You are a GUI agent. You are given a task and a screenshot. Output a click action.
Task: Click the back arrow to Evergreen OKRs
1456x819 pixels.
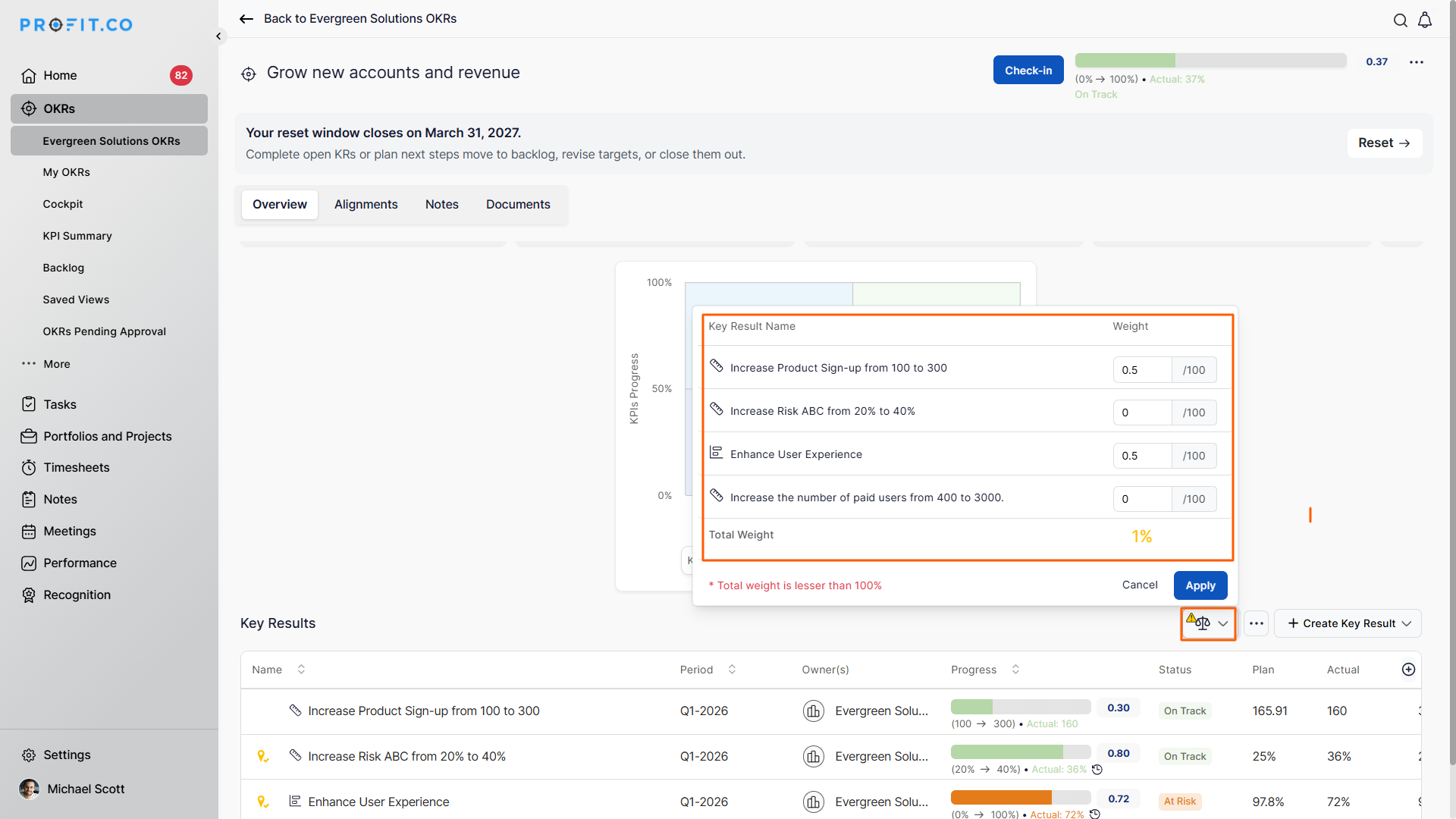[246, 19]
